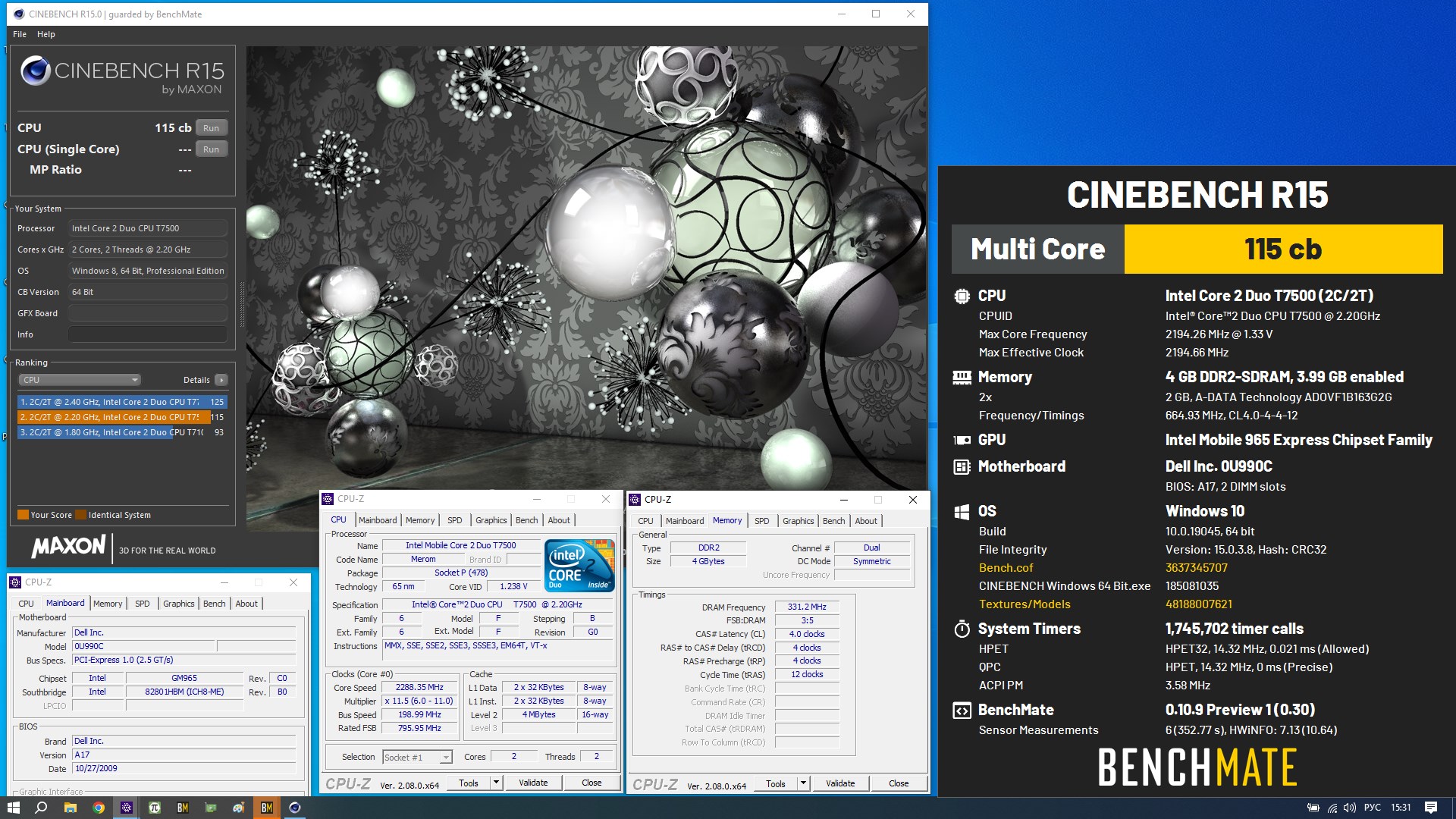Click the Bench.cof yellow link

coord(1006,568)
